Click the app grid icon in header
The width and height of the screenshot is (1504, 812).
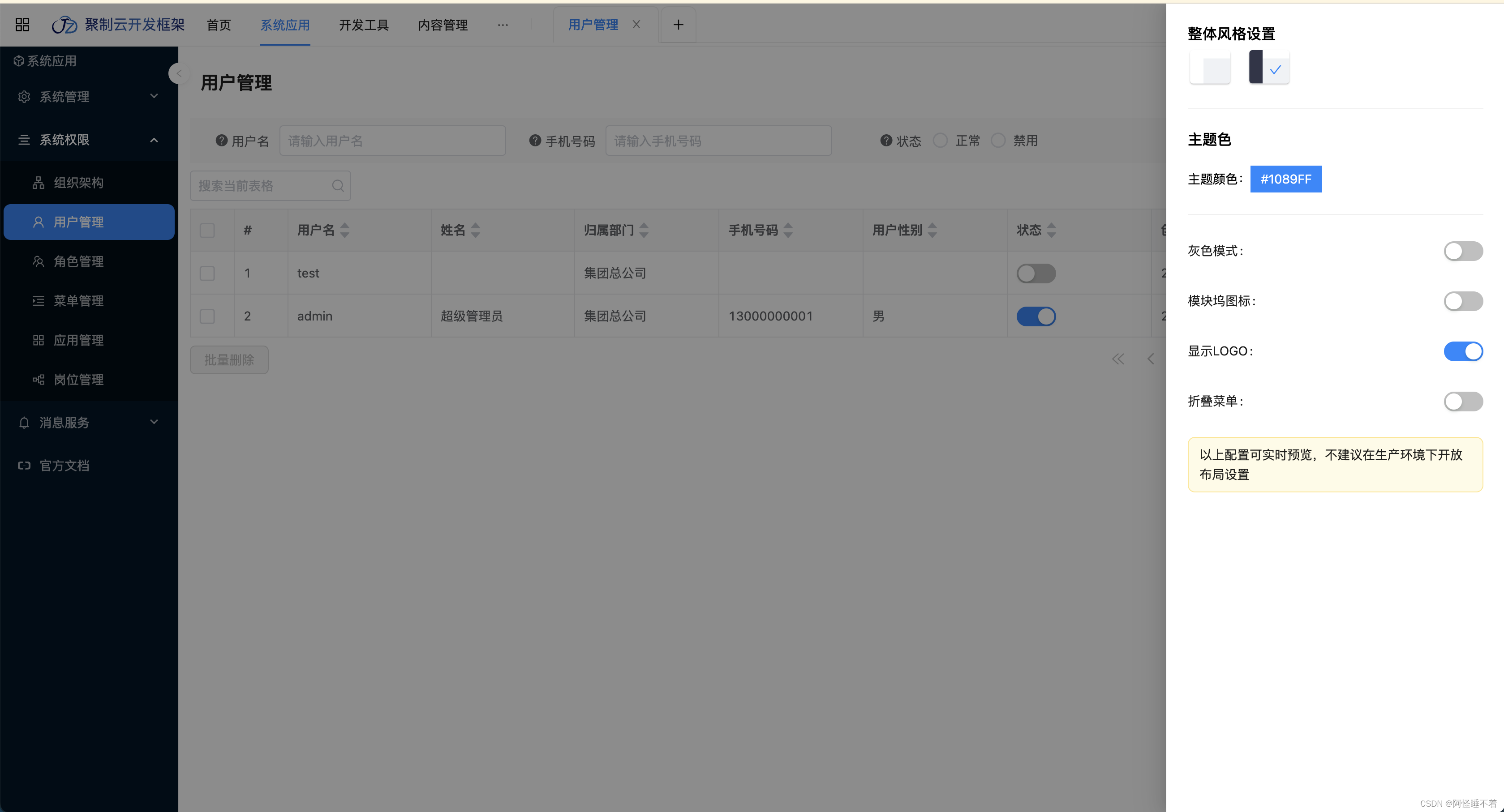pyautogui.click(x=22, y=25)
